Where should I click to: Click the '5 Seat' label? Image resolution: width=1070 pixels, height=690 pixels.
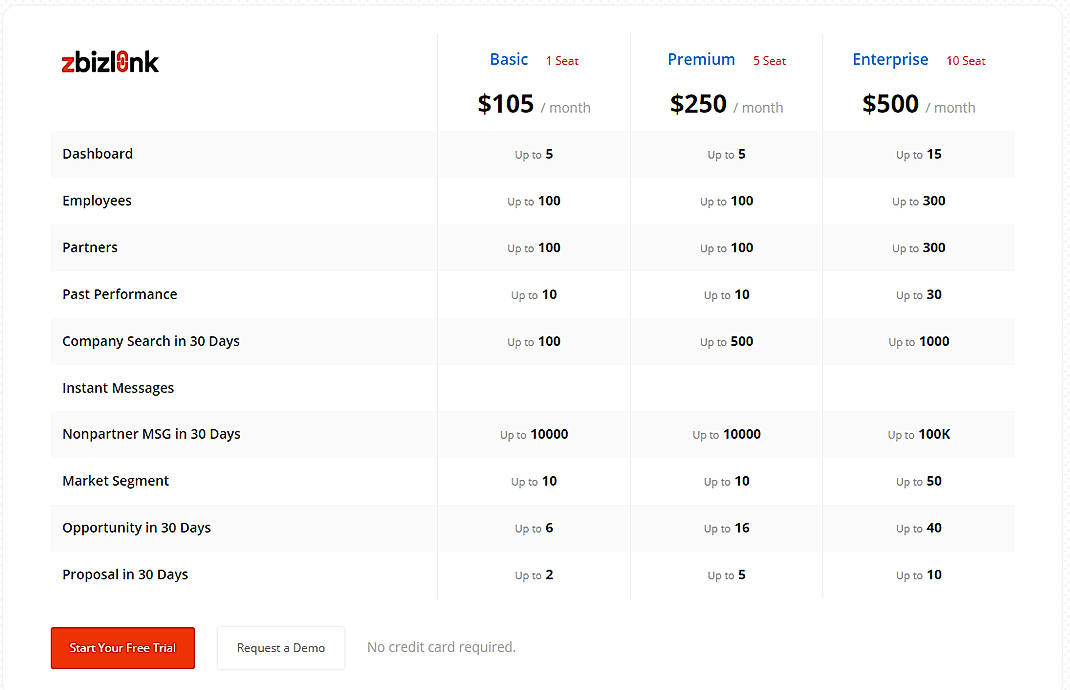coord(770,61)
